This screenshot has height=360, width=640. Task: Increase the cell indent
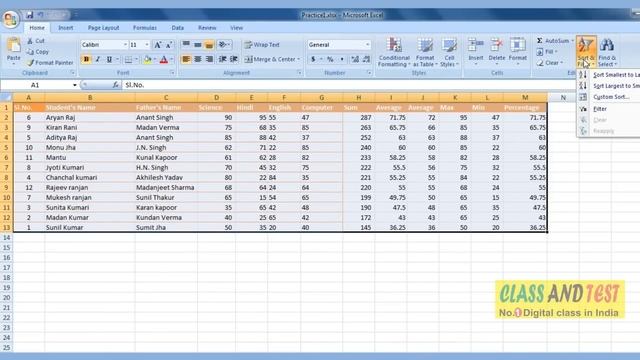pos(234,60)
